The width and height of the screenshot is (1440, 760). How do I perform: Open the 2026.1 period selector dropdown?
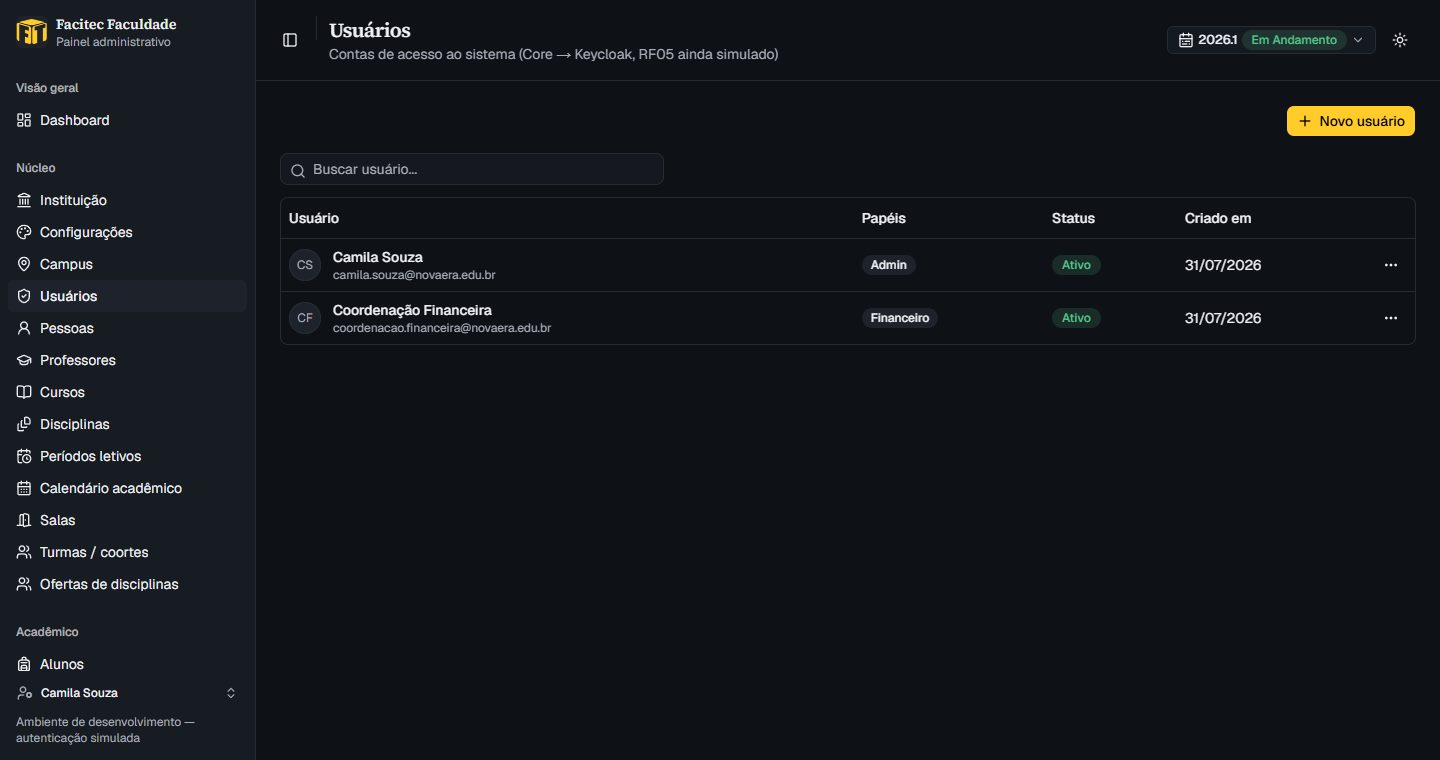click(1271, 40)
